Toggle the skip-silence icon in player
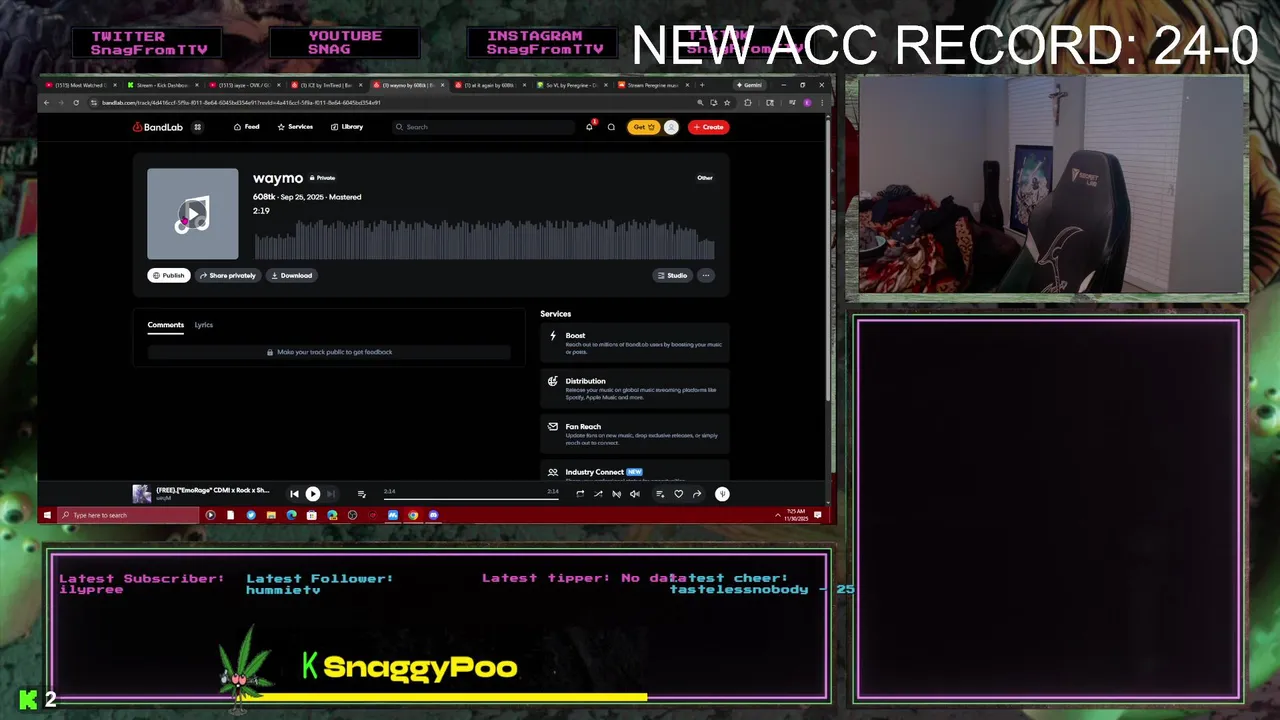Viewport: 1280px width, 720px height. tap(616, 494)
